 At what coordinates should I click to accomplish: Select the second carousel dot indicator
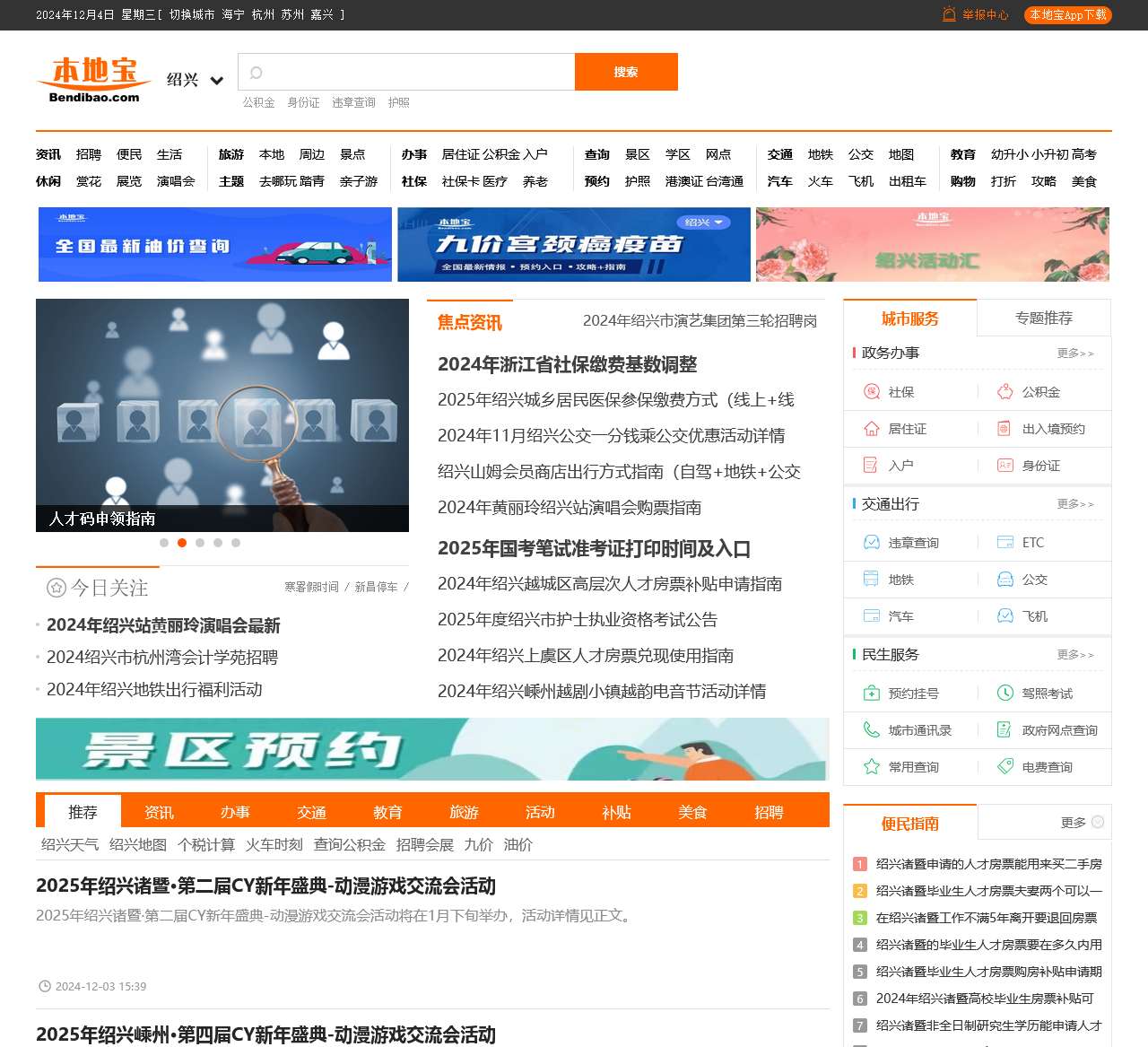[182, 543]
